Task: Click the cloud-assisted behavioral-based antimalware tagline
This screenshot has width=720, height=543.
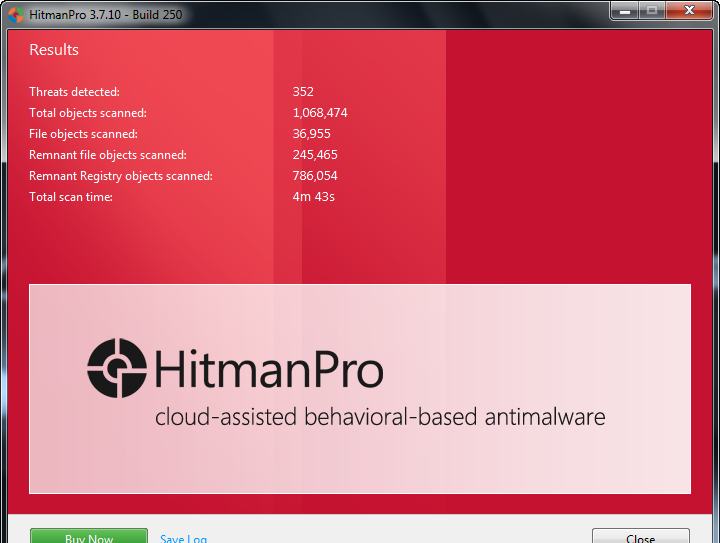Action: click(x=380, y=416)
